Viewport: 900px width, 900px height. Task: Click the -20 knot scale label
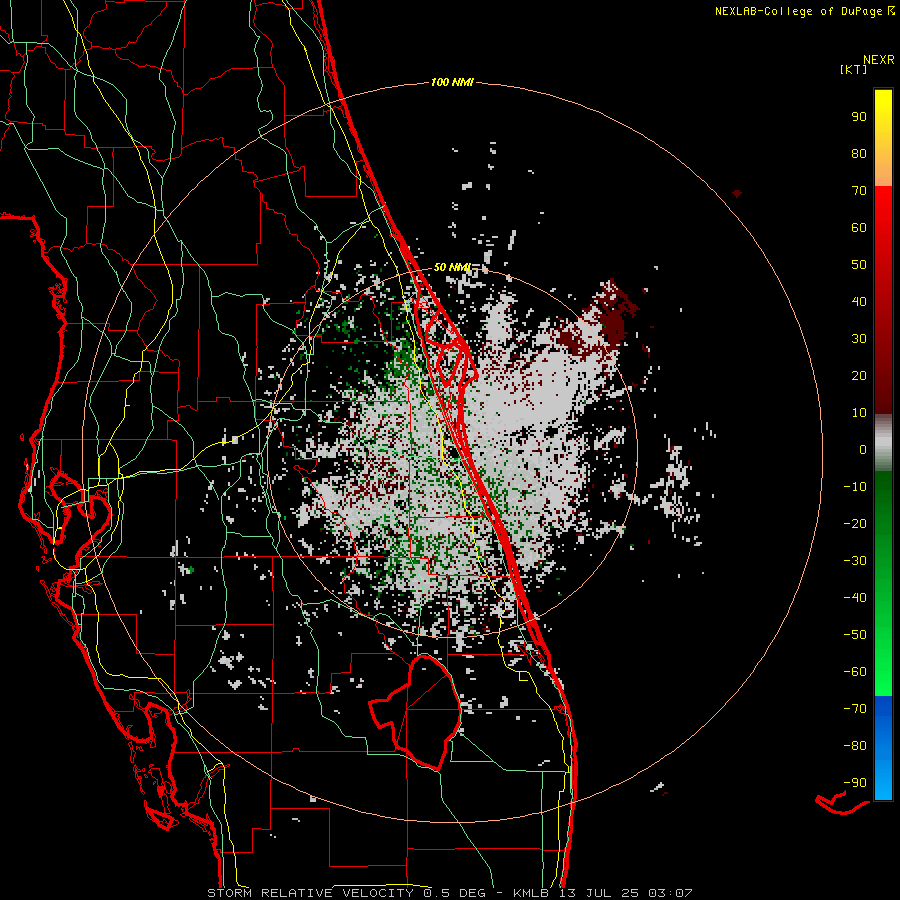coord(855,523)
